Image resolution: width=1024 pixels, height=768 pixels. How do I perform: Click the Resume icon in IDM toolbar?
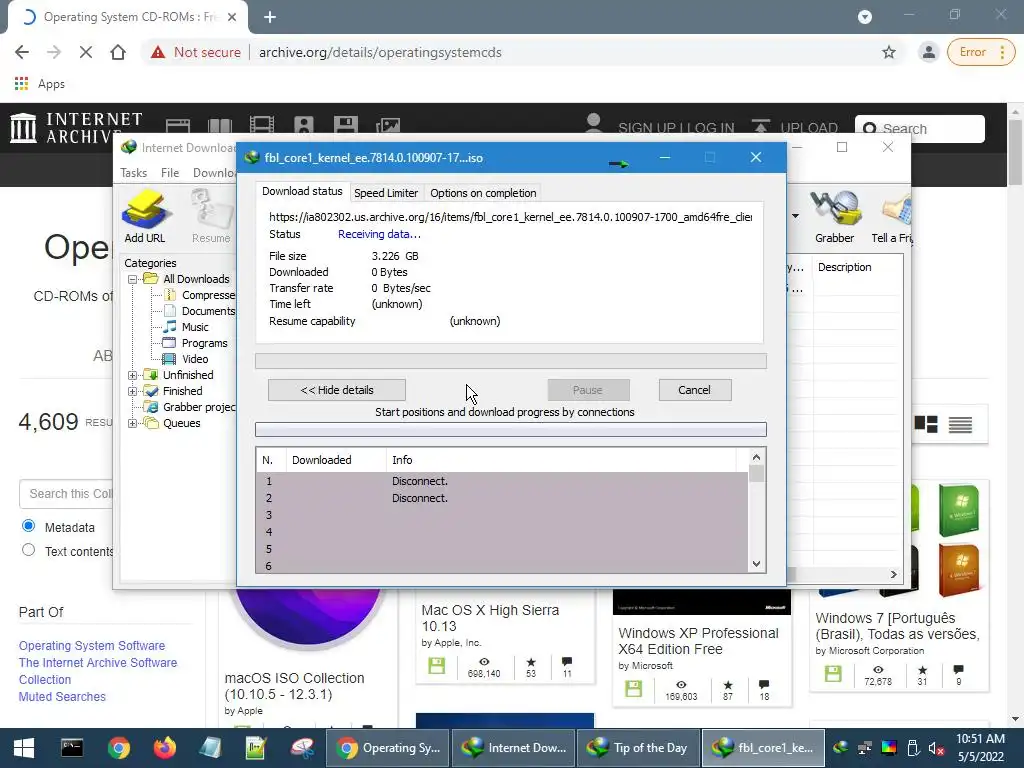coord(211,216)
